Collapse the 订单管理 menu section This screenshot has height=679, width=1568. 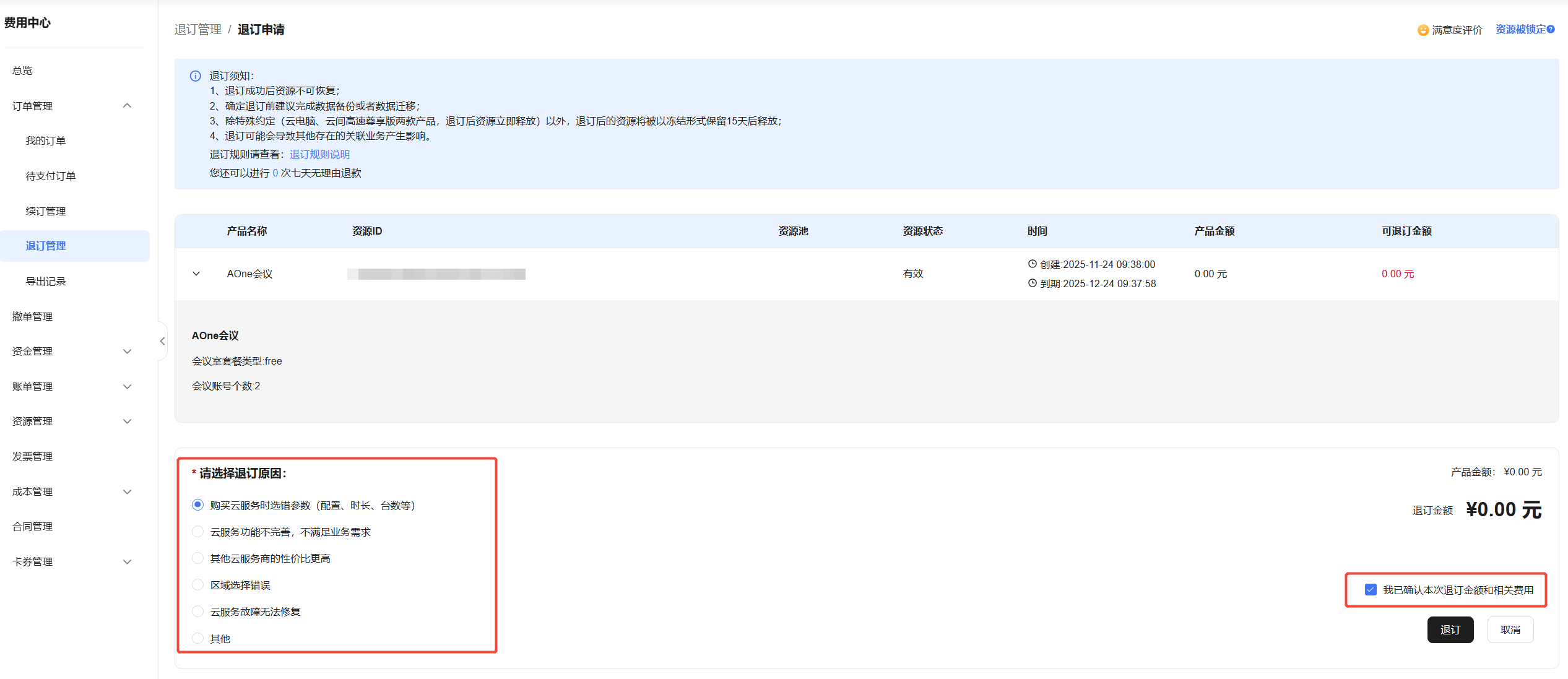[127, 106]
